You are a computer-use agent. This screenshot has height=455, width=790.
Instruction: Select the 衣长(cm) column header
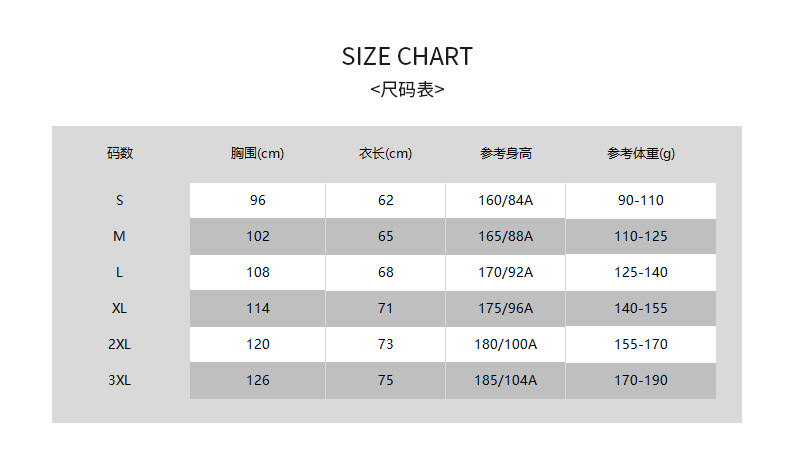pyautogui.click(x=385, y=153)
